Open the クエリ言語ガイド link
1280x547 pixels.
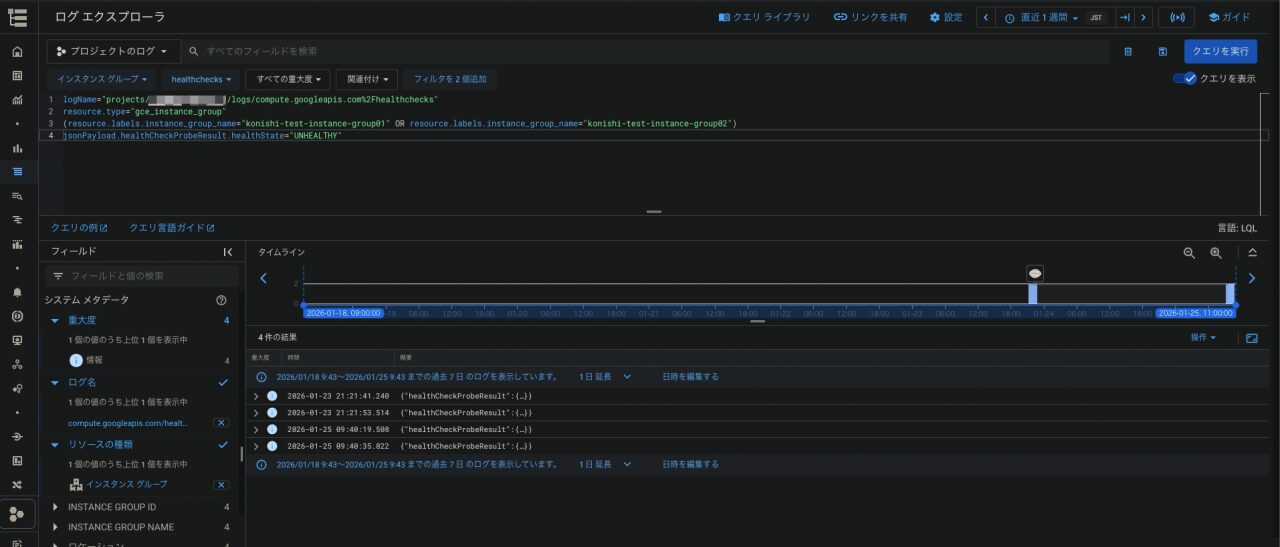click(171, 228)
